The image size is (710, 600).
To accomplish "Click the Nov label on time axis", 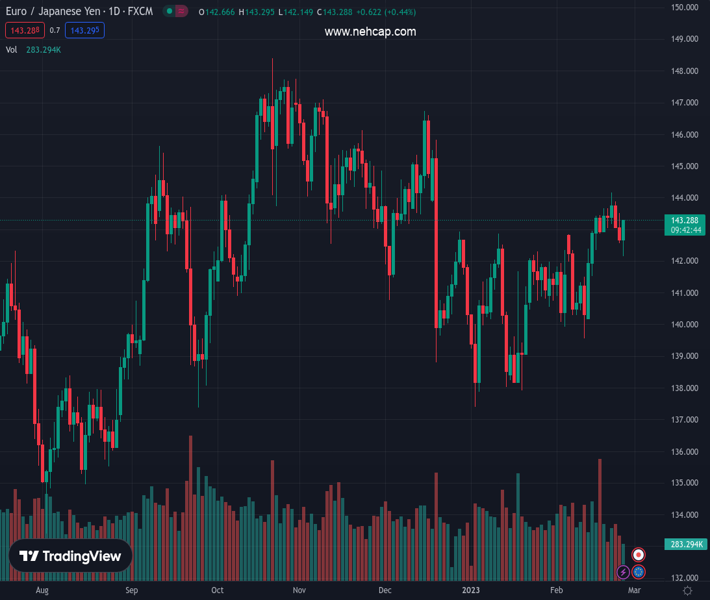I will pyautogui.click(x=298, y=591).
